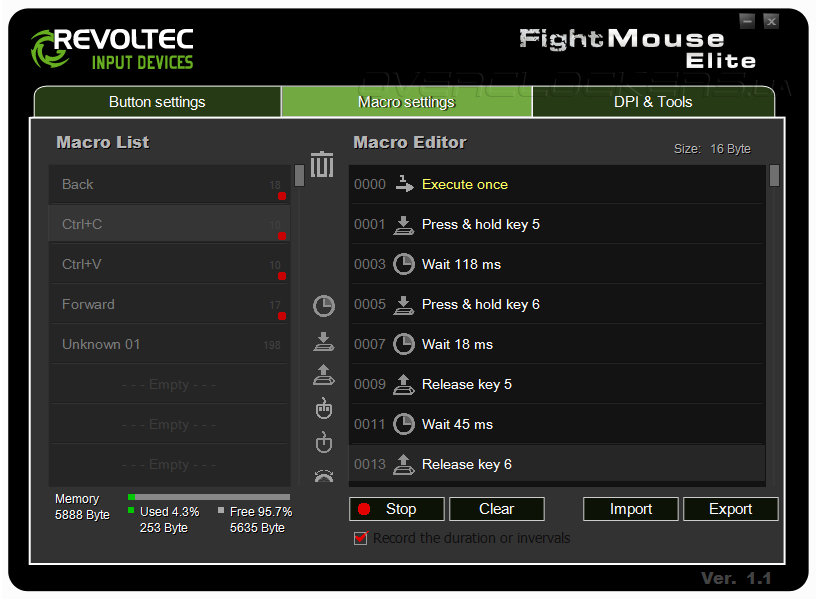
Task: Click the red marker on the Forward macro
Action: [282, 316]
